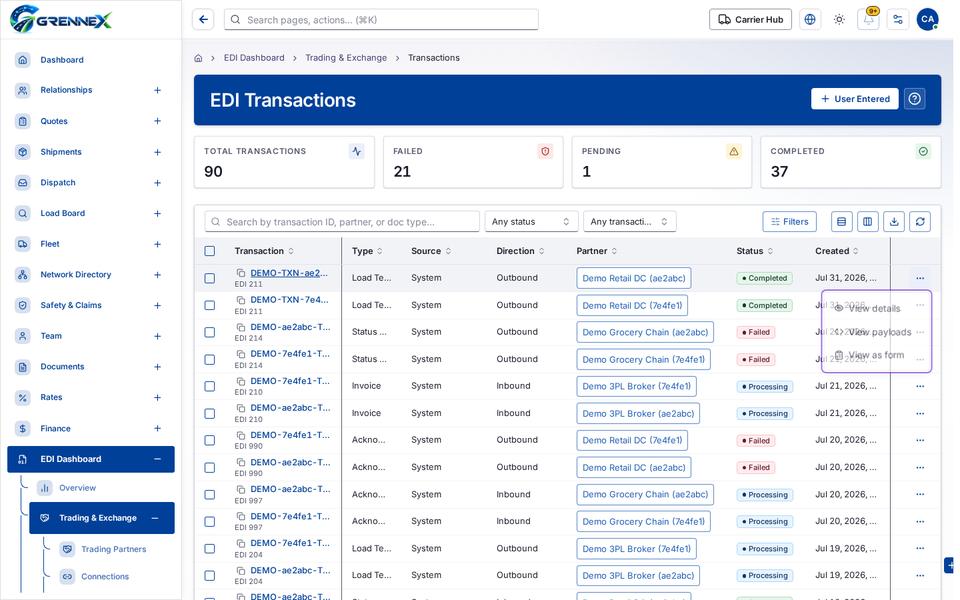960x600 pixels.
Task: Choose View as form from the row menu
Action: tap(876, 355)
